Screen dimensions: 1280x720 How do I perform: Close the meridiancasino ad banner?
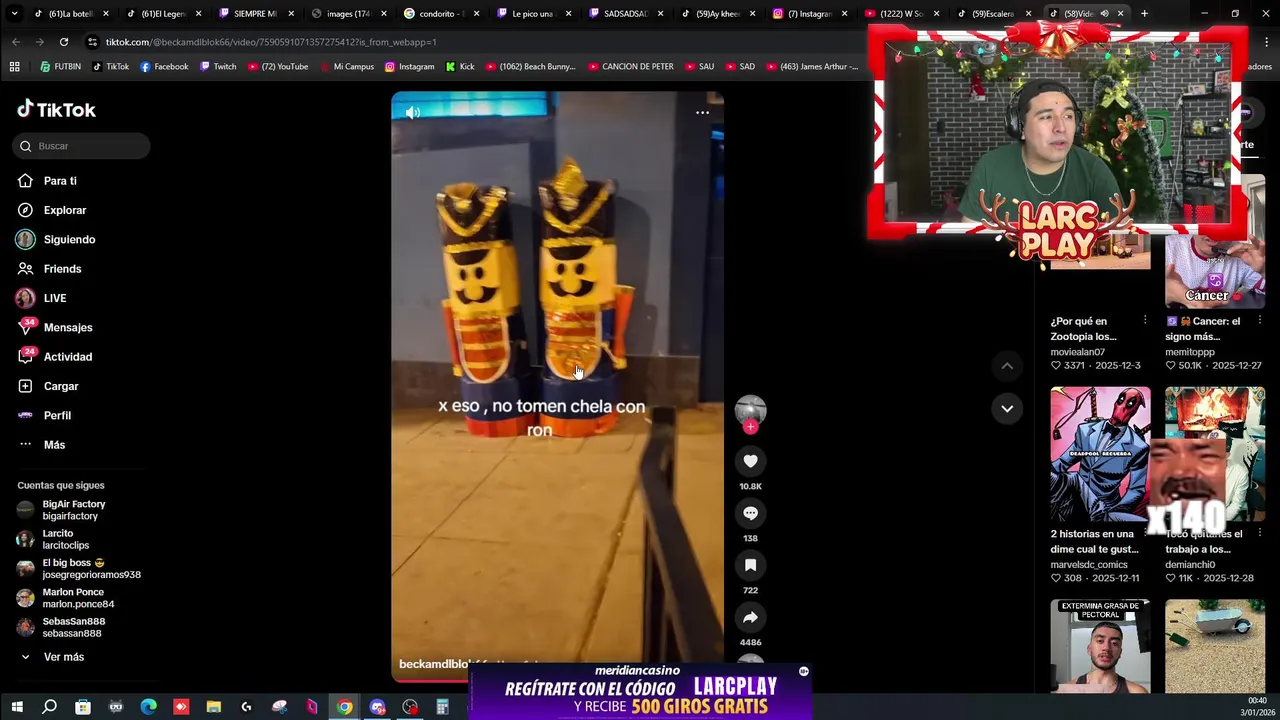803,671
